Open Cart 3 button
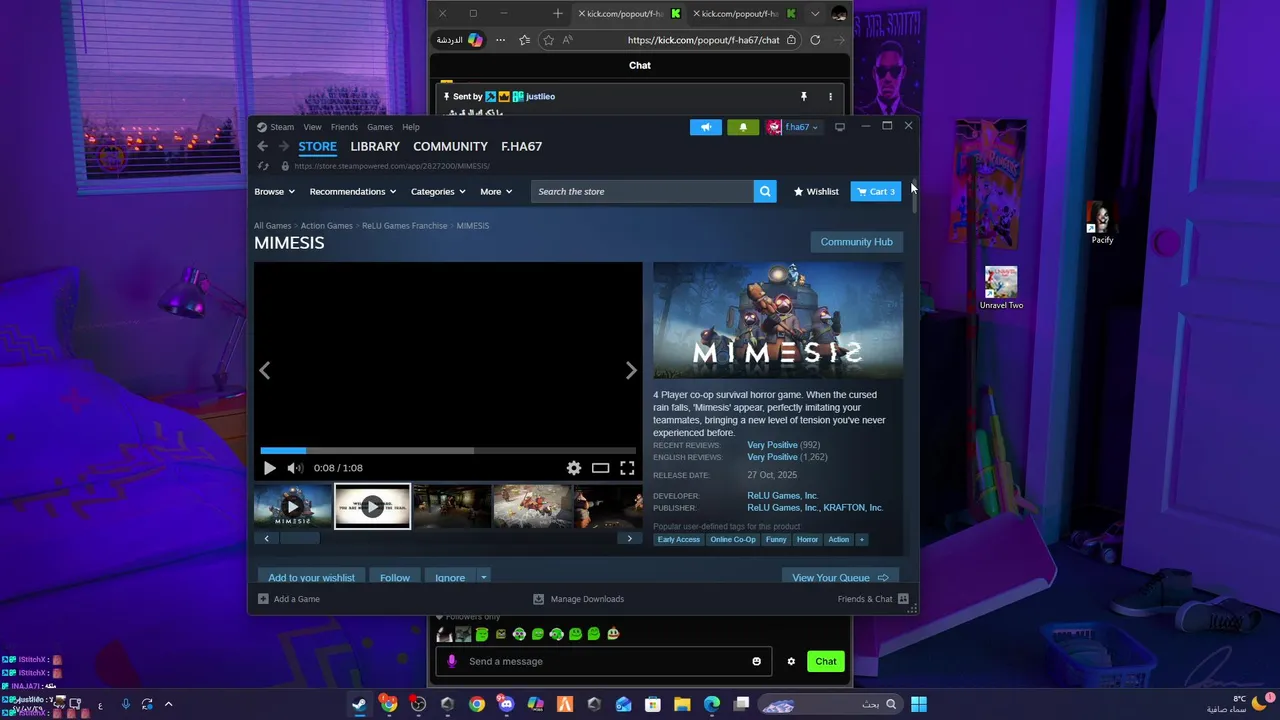Screen dimensions: 1280x720 pos(876,191)
